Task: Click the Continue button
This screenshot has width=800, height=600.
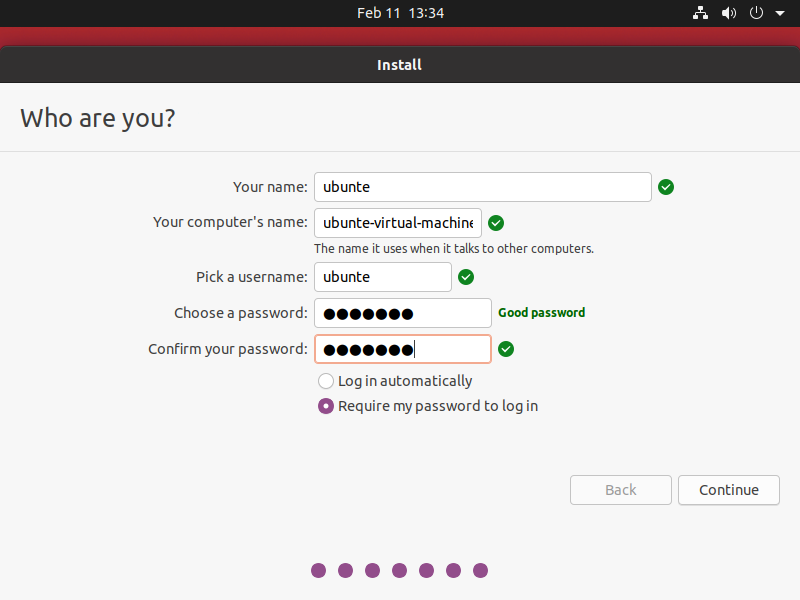Action: coord(729,490)
